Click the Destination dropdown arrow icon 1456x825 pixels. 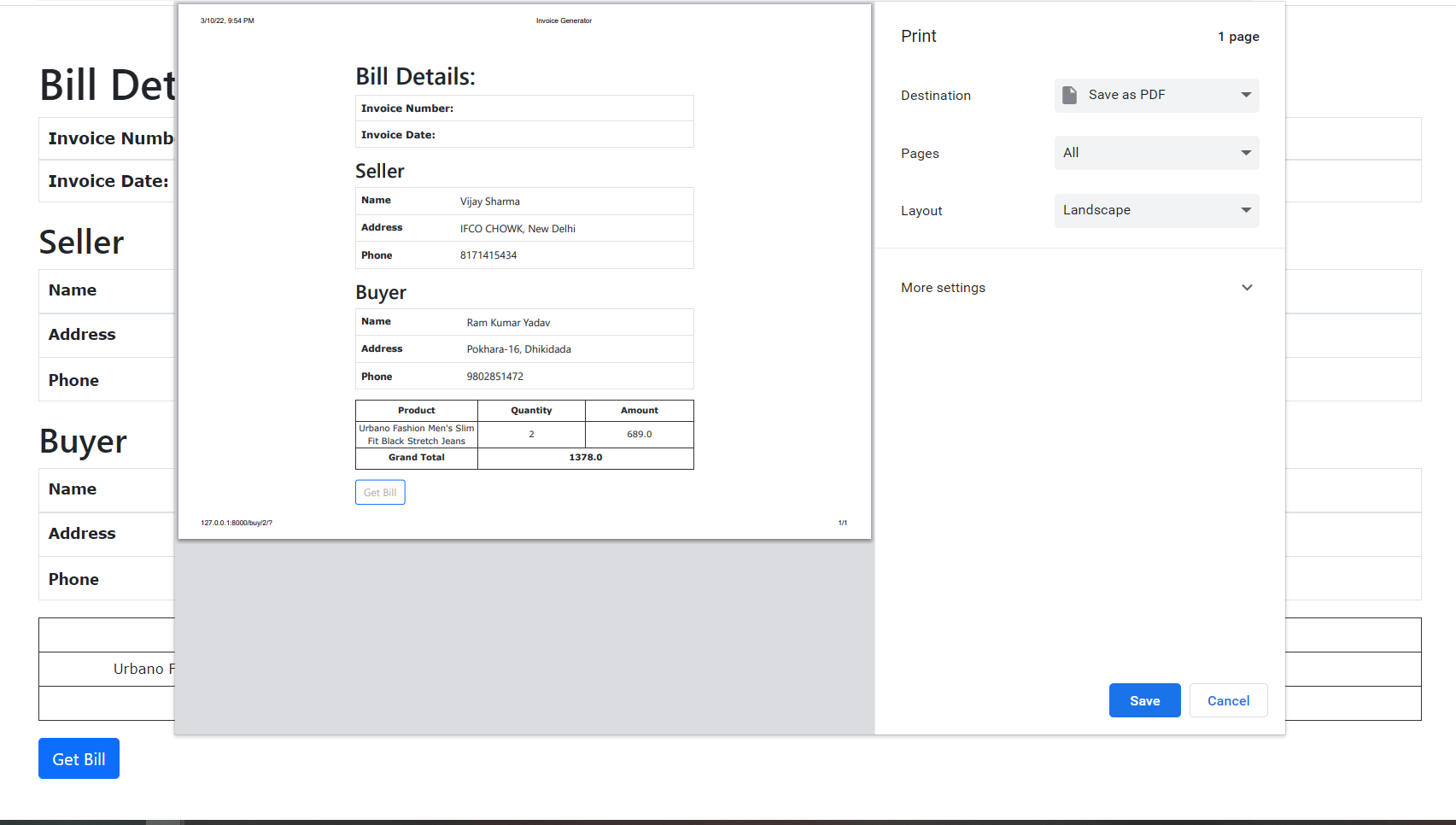tap(1246, 95)
